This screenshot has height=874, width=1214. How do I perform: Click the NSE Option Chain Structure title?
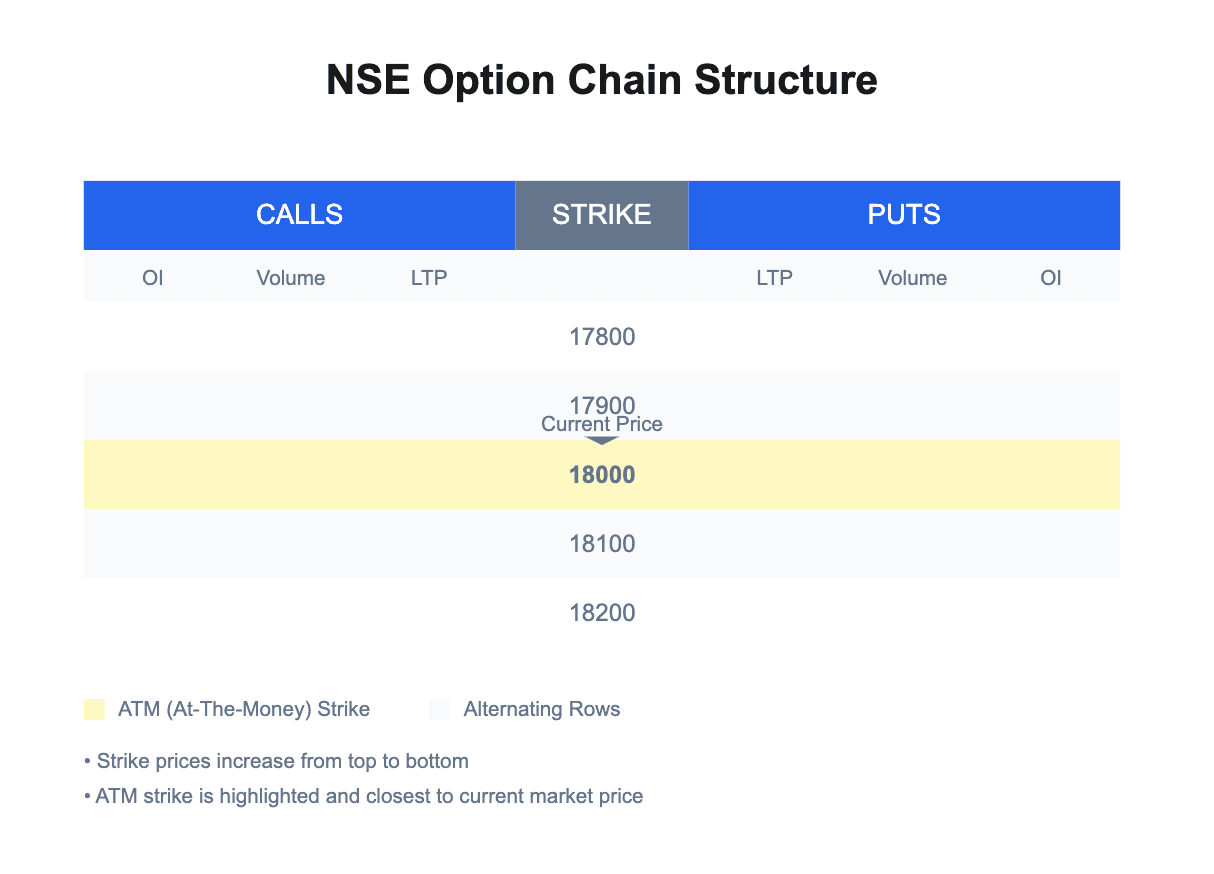tap(602, 80)
